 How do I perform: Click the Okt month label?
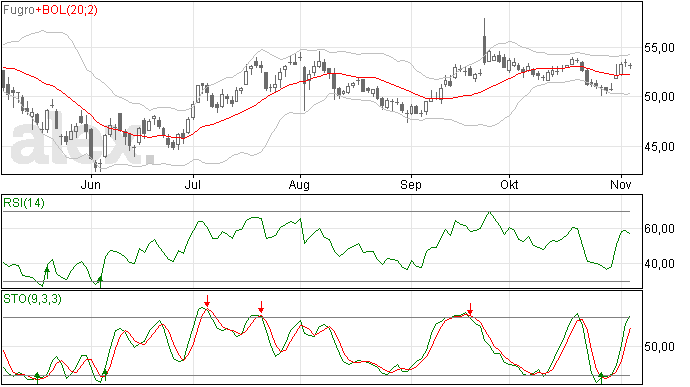(509, 185)
